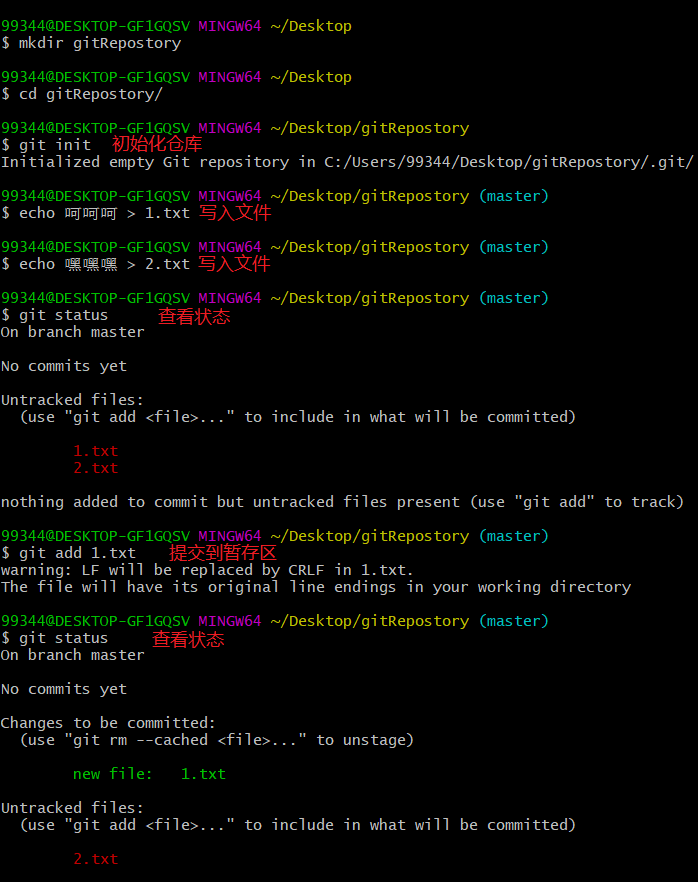
Task: Click the green "new file: 1.txt" entry
Action: click(149, 774)
